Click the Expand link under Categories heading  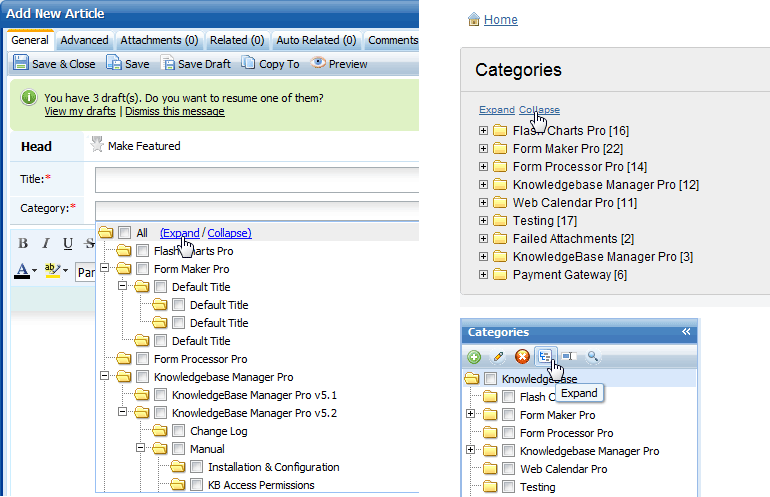[x=496, y=110]
